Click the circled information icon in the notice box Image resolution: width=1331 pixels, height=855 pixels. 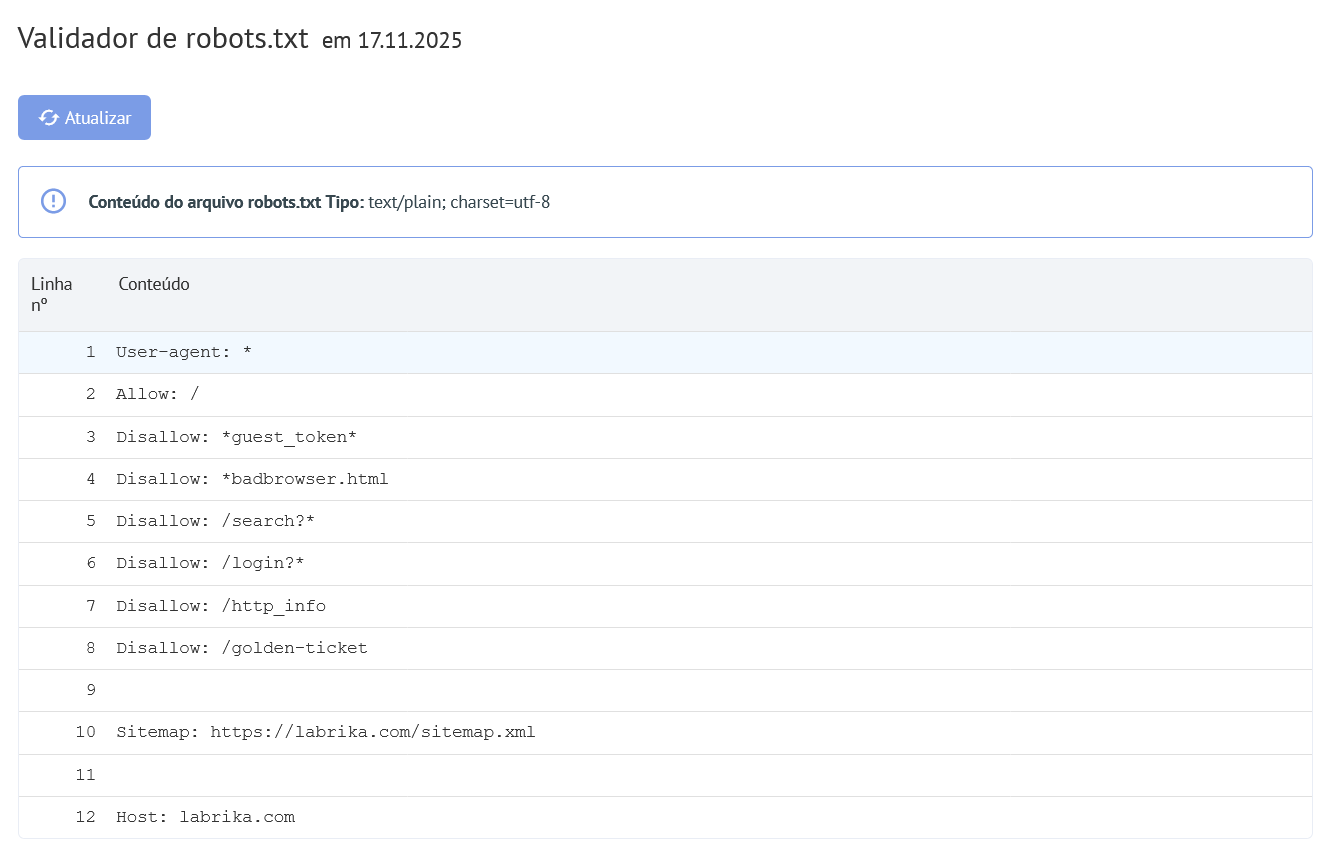click(52, 201)
